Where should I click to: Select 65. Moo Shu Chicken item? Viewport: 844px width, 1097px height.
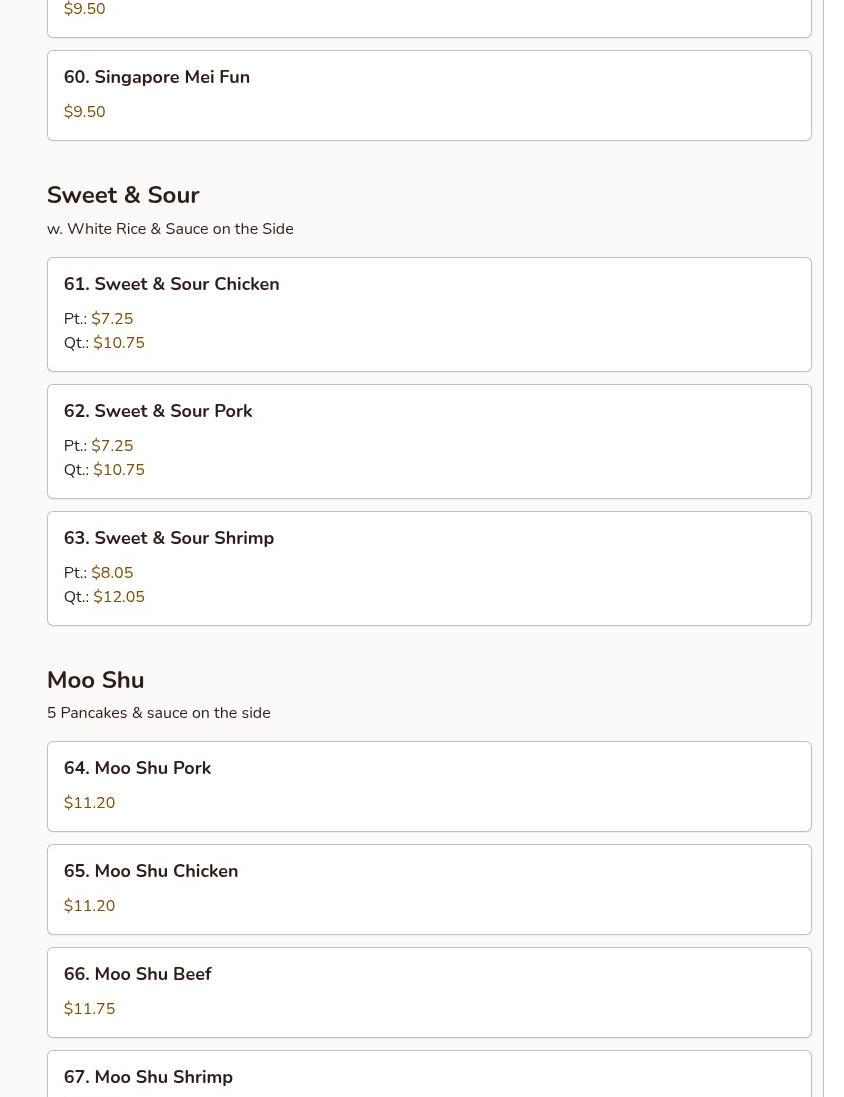[x=429, y=889]
